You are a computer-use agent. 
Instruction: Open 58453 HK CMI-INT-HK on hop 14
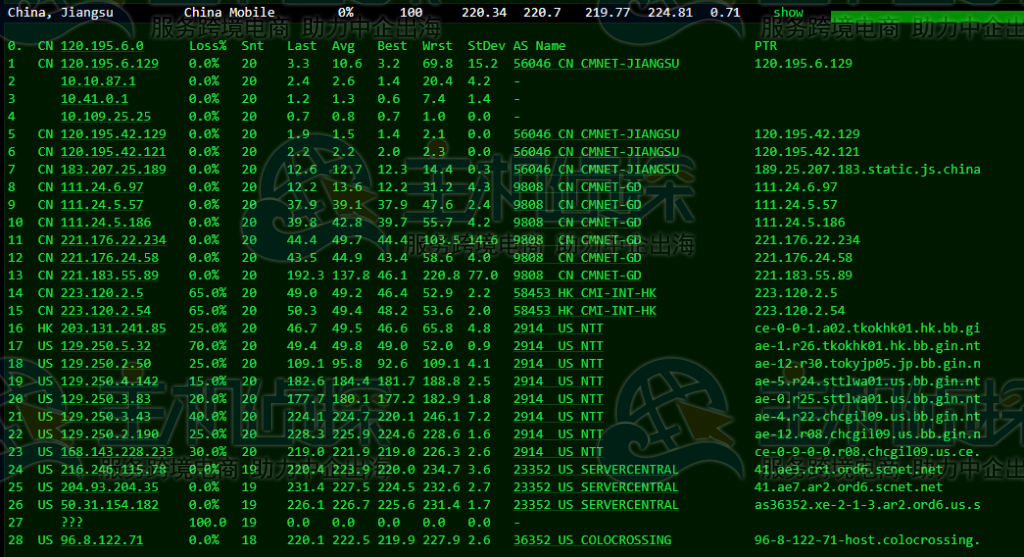click(584, 293)
